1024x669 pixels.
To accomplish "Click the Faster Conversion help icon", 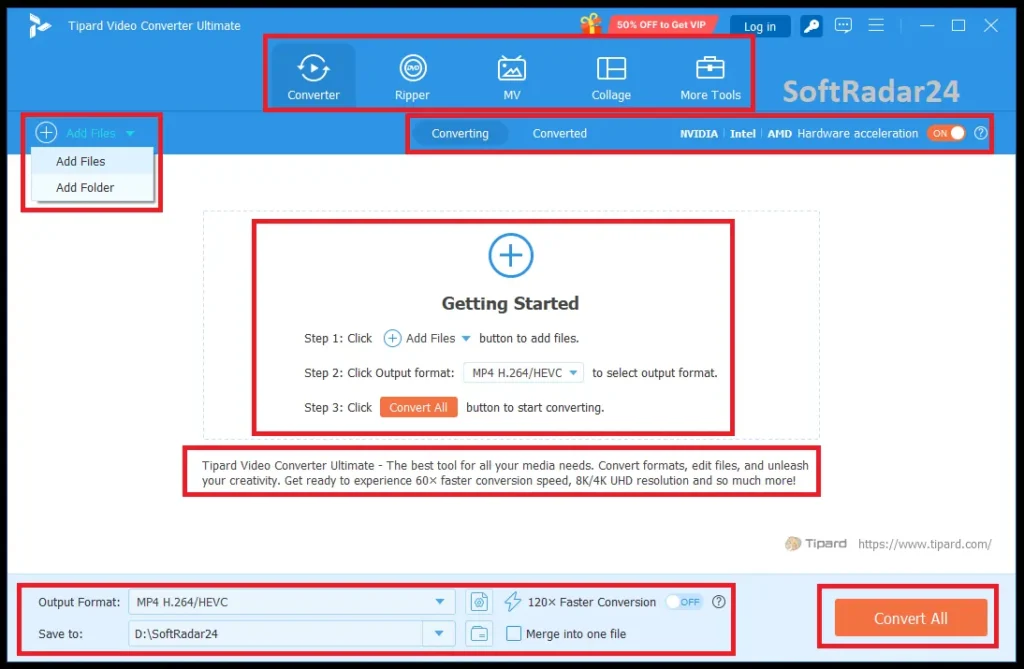I will (718, 602).
